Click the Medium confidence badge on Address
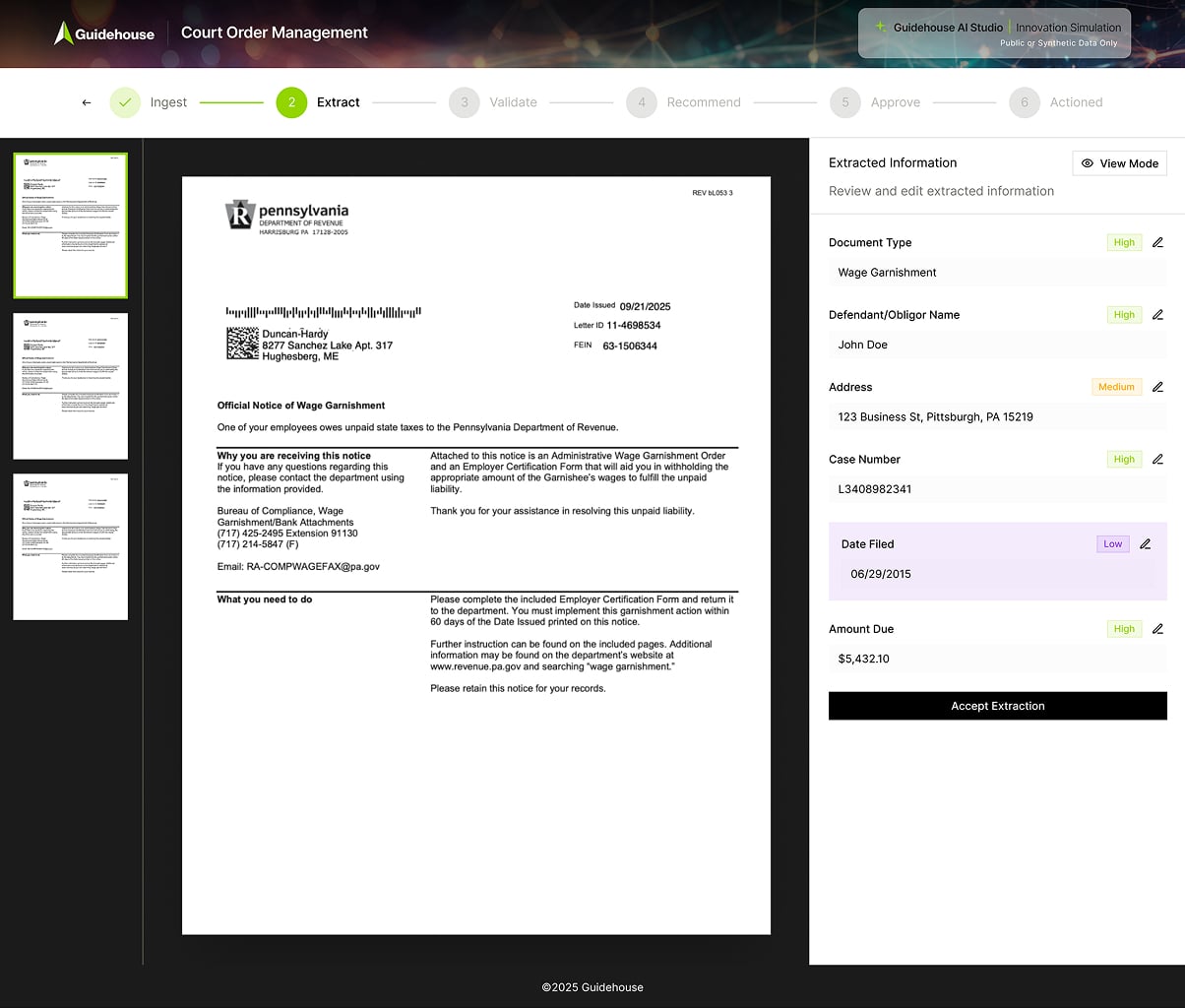1185x1008 pixels. (x=1116, y=387)
